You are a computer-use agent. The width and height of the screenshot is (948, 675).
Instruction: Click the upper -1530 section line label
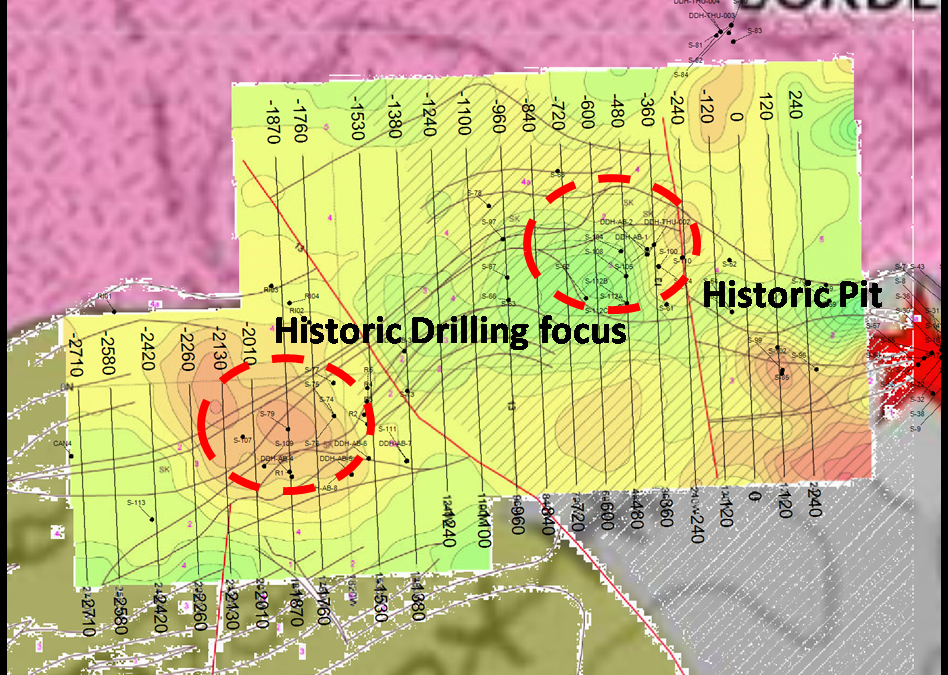coord(357,117)
